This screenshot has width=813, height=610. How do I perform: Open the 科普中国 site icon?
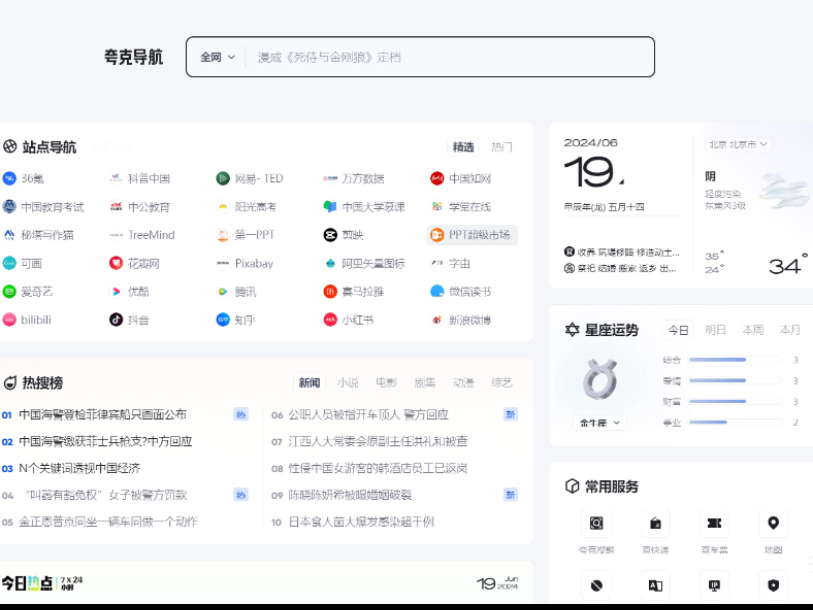(x=116, y=178)
